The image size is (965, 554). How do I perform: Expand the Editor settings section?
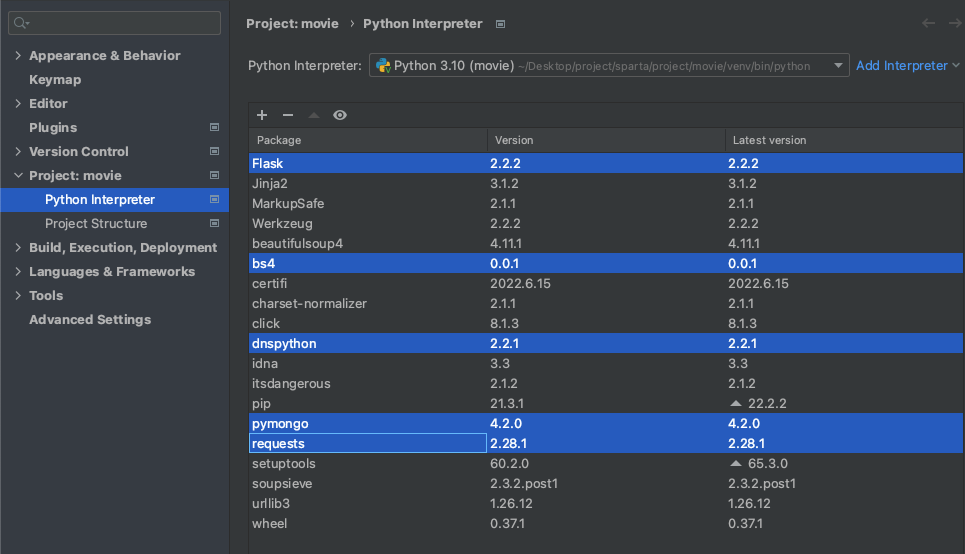[x=18, y=103]
